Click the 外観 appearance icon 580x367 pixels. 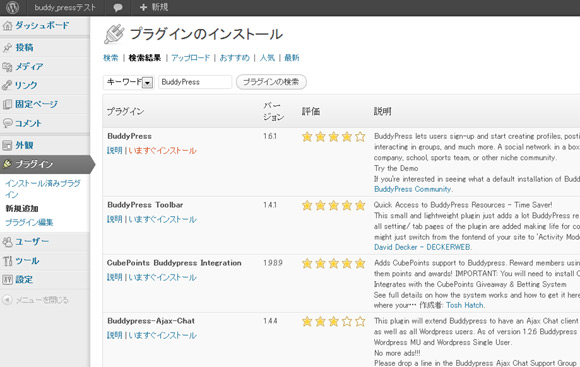click(x=7, y=145)
